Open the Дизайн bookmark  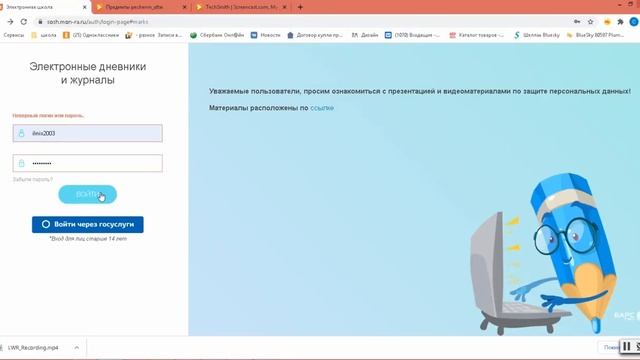click(365, 35)
